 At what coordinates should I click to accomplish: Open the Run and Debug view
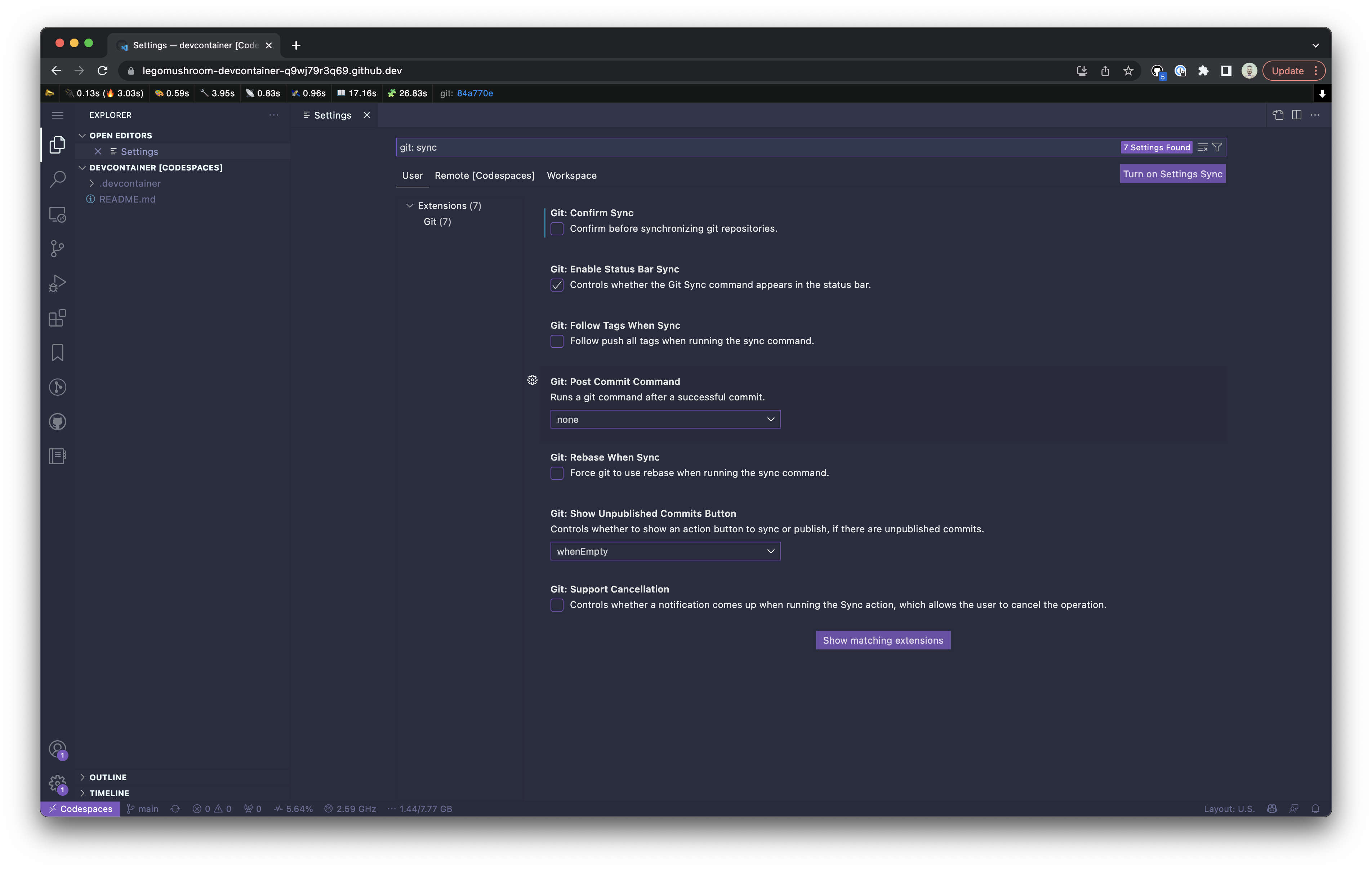coord(58,283)
